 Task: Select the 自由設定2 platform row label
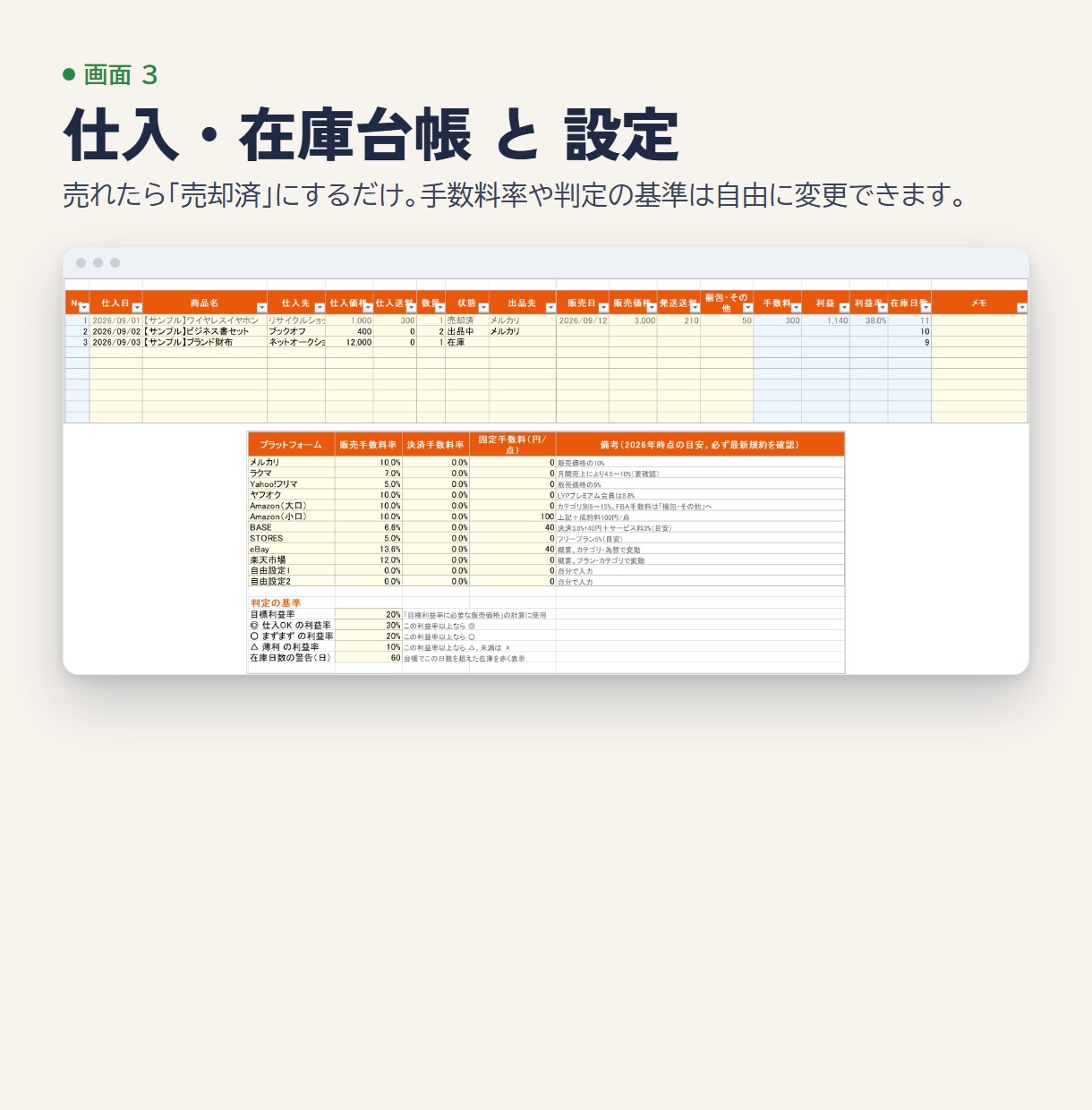point(291,581)
